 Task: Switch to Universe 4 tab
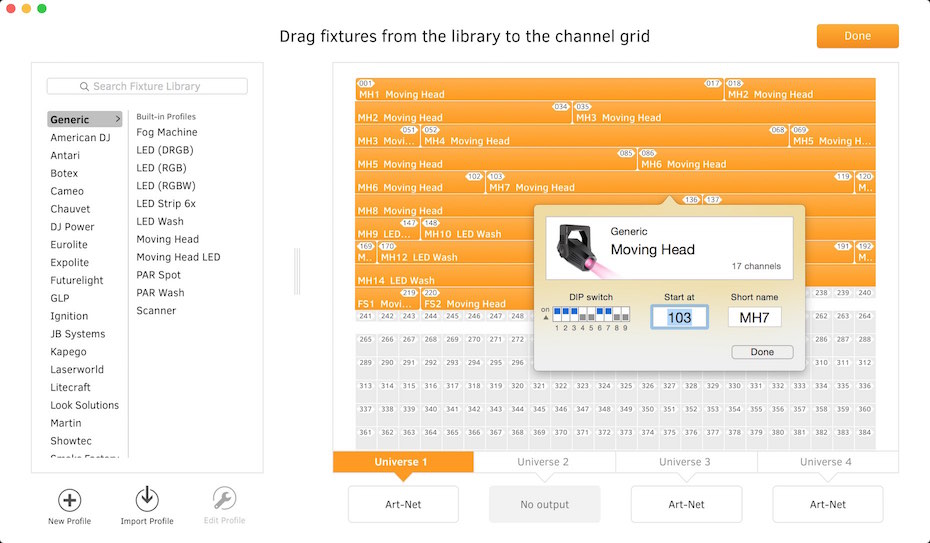point(826,462)
